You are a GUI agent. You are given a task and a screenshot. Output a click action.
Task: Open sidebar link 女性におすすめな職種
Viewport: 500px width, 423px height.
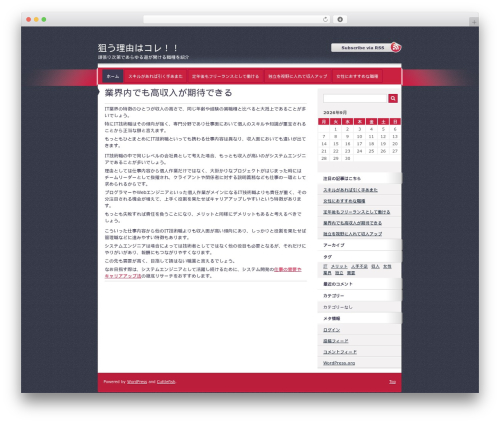tap(344, 201)
